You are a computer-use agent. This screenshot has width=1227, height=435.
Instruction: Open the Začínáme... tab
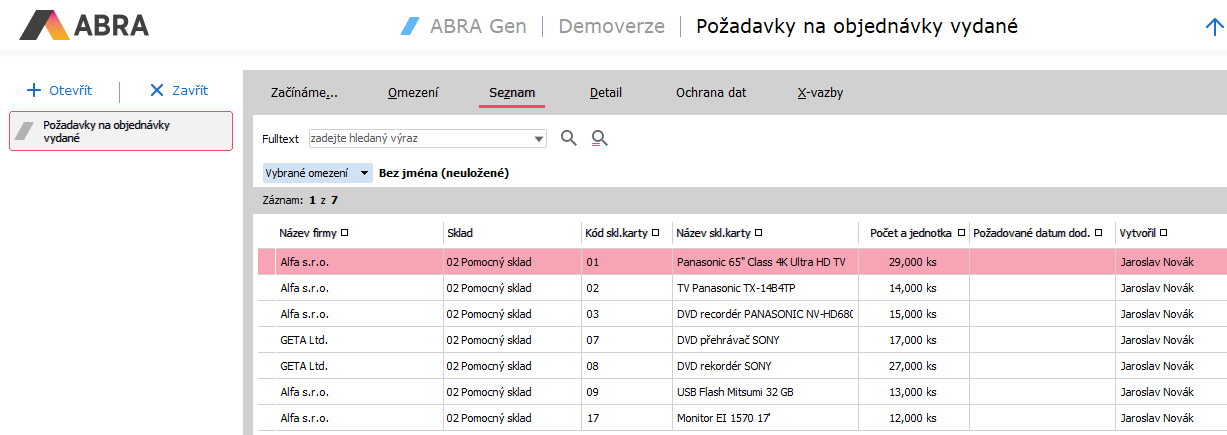[x=304, y=92]
